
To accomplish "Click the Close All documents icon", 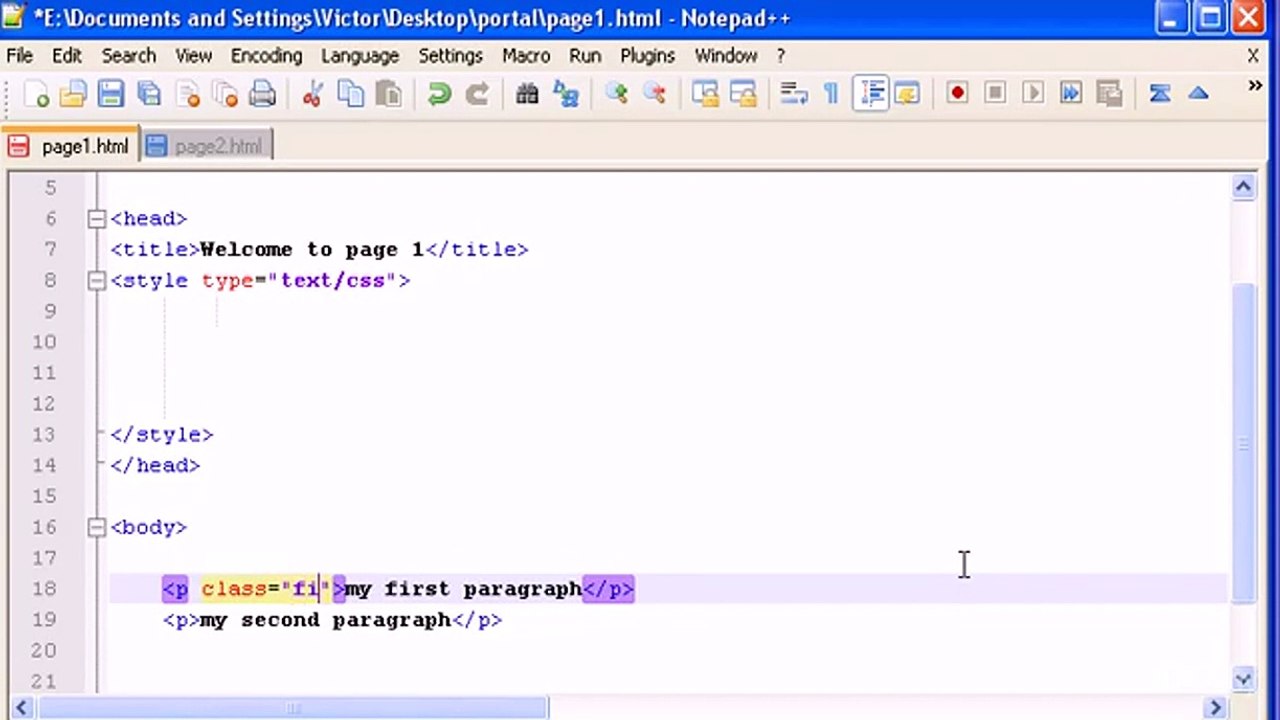I will [x=225, y=94].
